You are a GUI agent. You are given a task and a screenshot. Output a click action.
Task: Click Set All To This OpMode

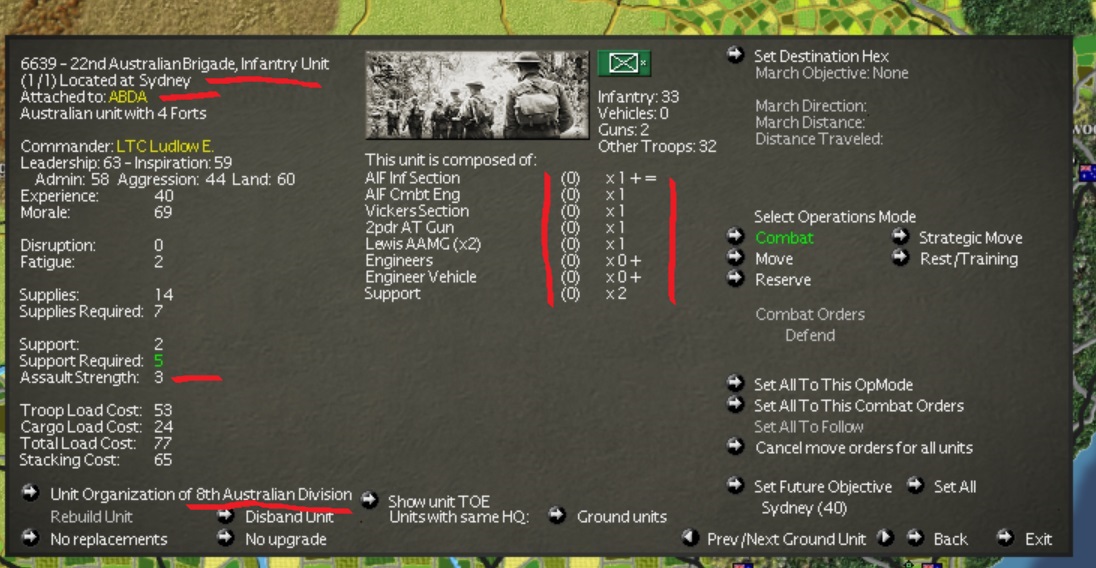(x=833, y=384)
